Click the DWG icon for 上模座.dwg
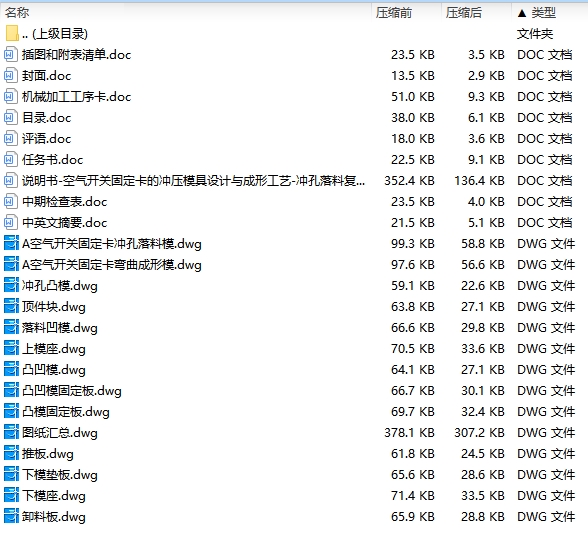Viewport: 588px width, 560px height. [x=11, y=348]
